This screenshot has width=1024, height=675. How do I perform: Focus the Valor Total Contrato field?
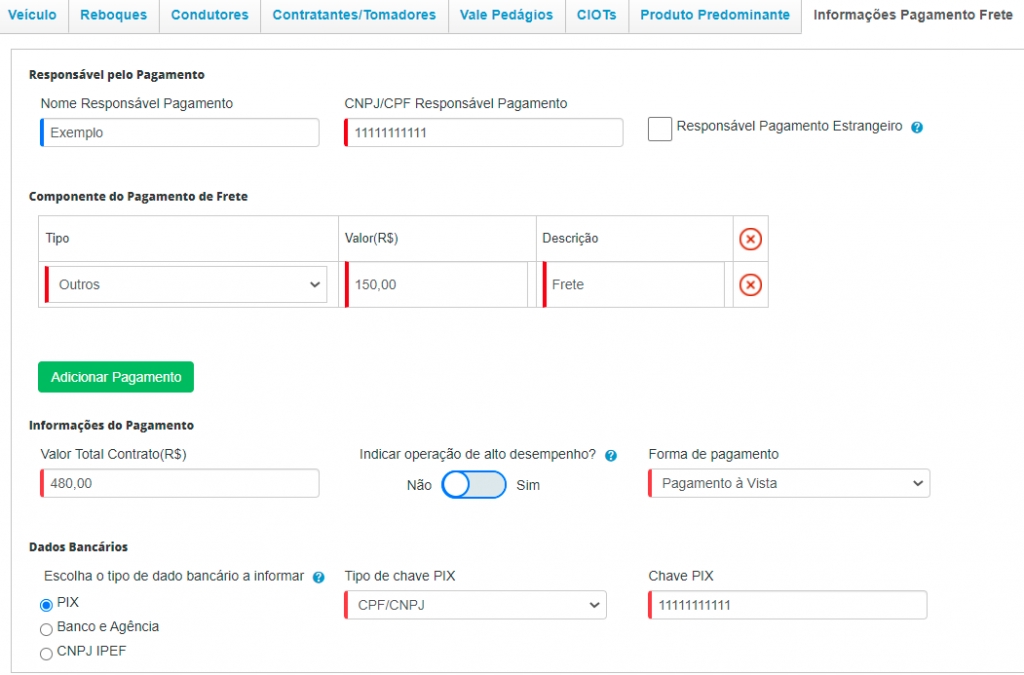click(180, 484)
